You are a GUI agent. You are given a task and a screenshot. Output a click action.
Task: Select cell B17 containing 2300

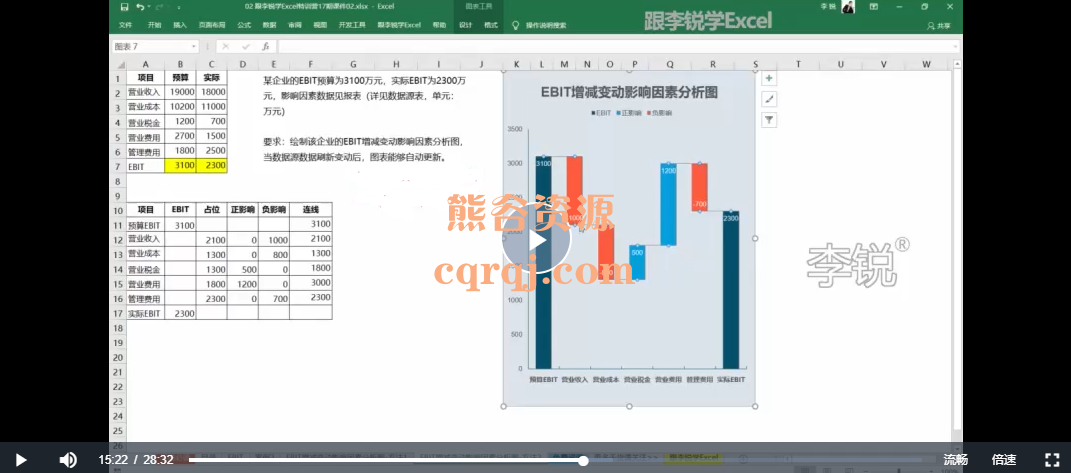[x=180, y=313]
